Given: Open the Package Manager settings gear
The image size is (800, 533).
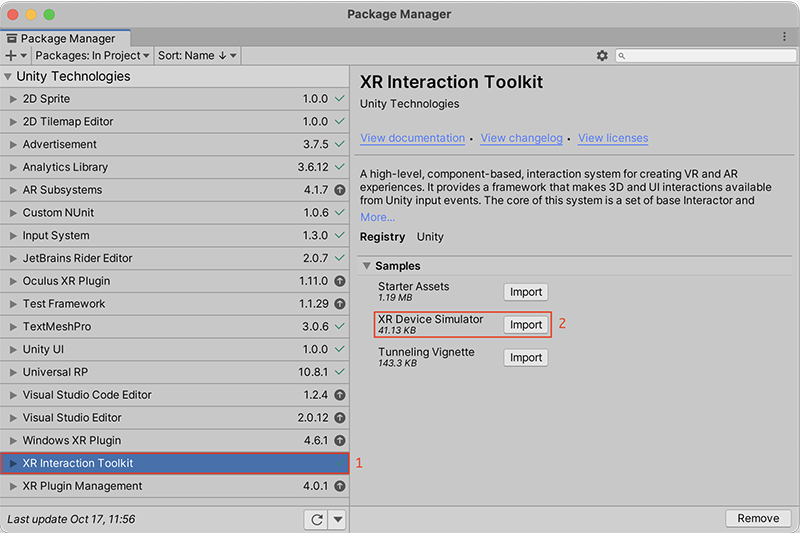Looking at the screenshot, I should (x=602, y=56).
